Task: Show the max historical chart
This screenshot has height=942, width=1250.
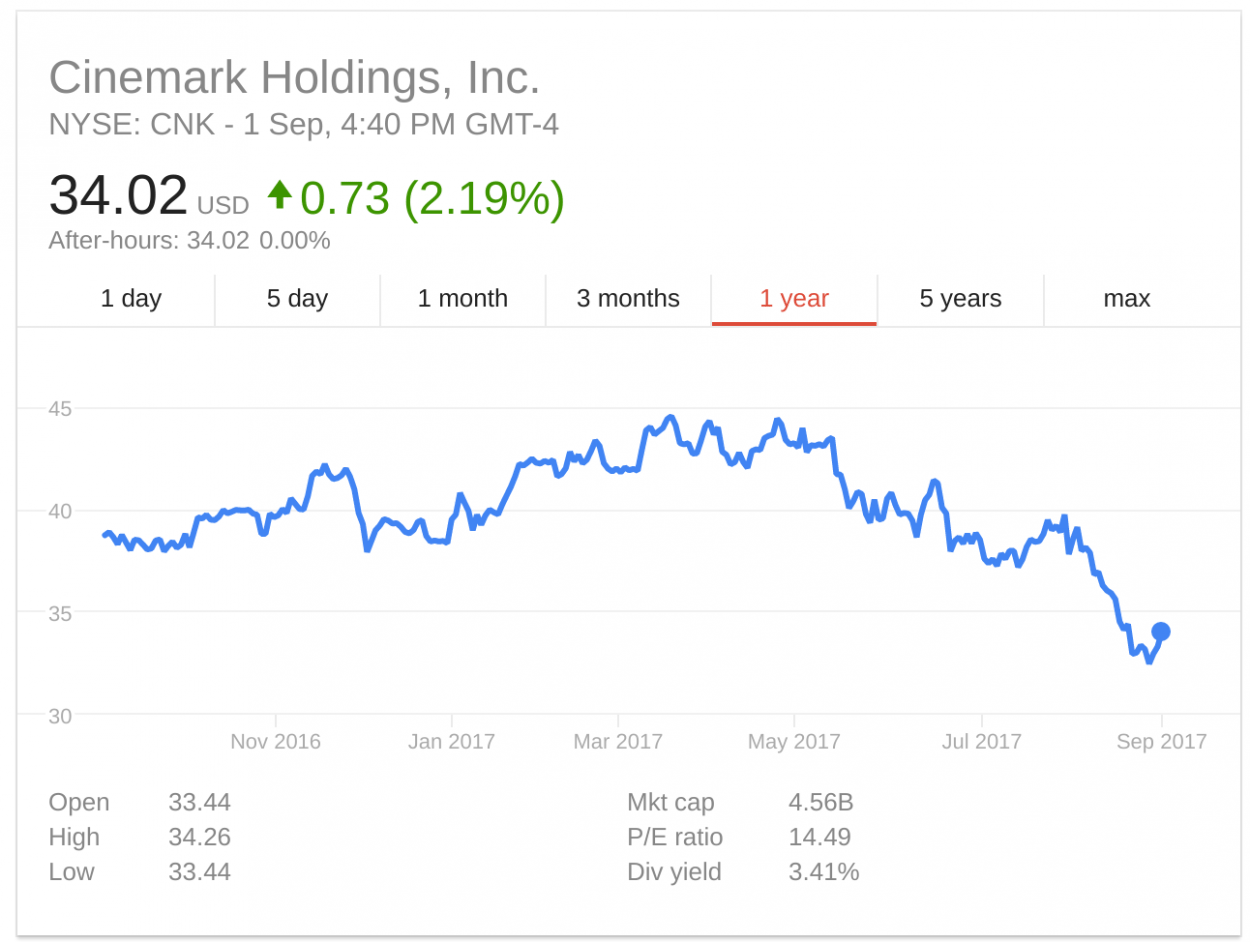Action: coord(1126,298)
